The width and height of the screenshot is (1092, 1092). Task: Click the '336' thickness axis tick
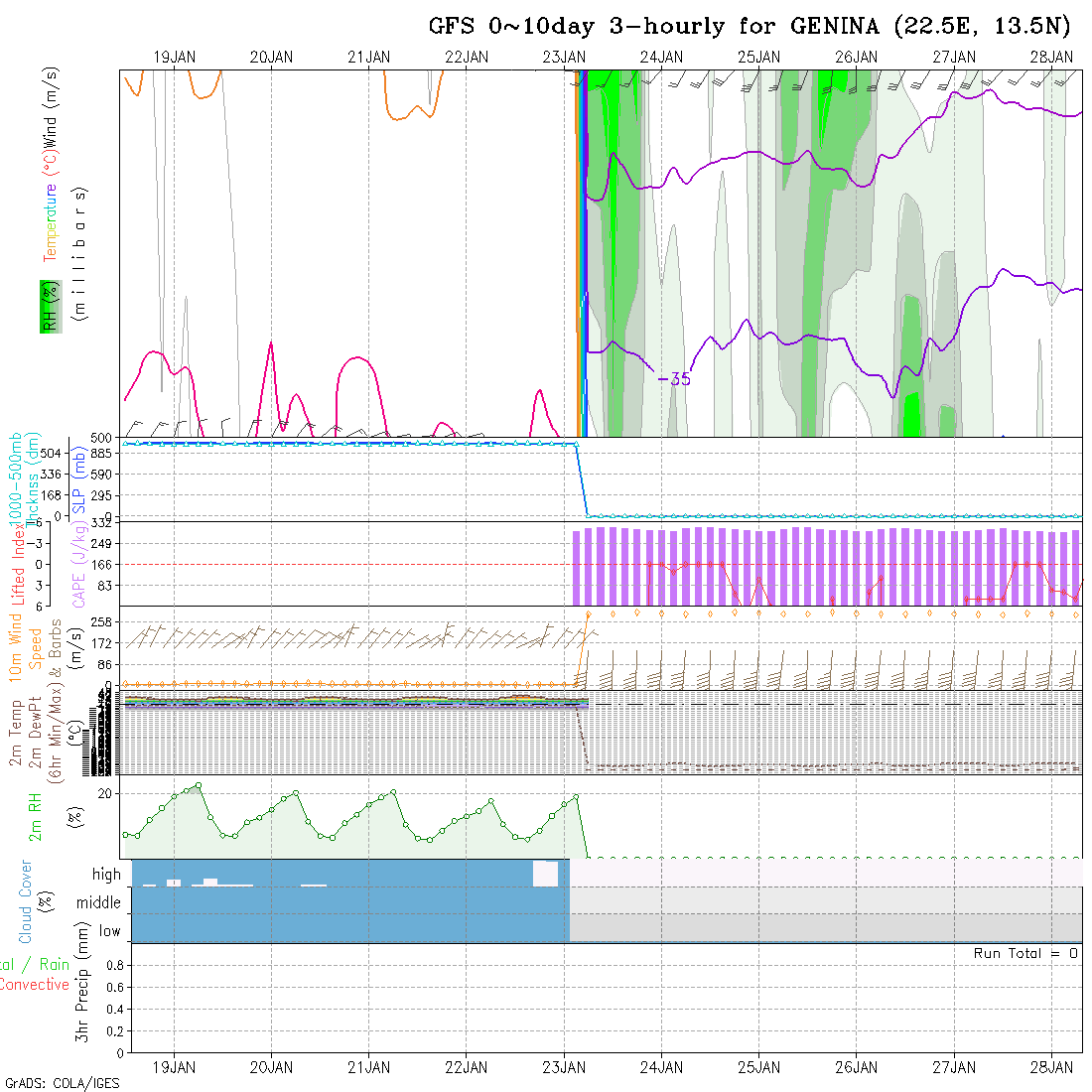coord(51,475)
